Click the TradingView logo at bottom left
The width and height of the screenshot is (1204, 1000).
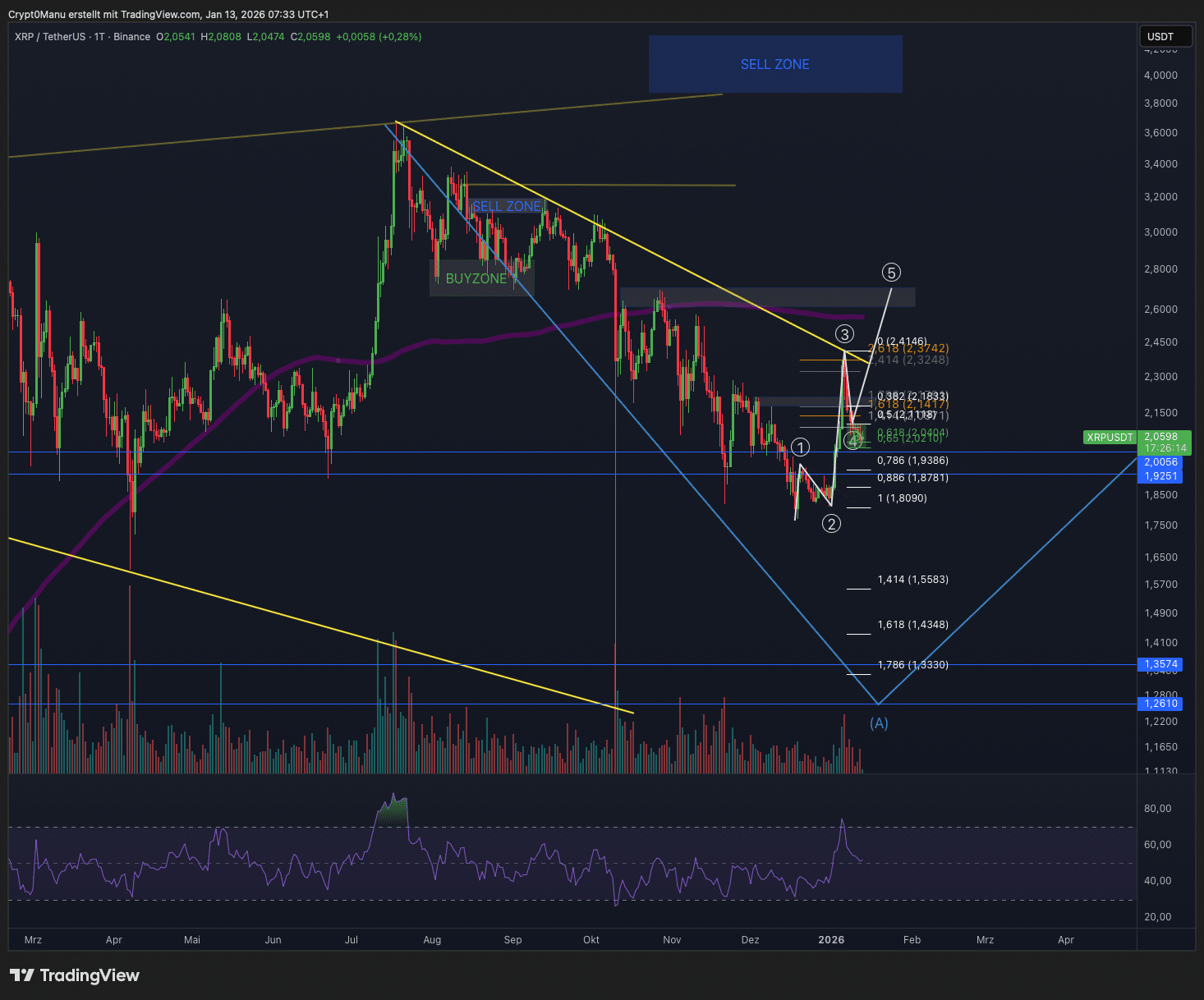(75, 975)
